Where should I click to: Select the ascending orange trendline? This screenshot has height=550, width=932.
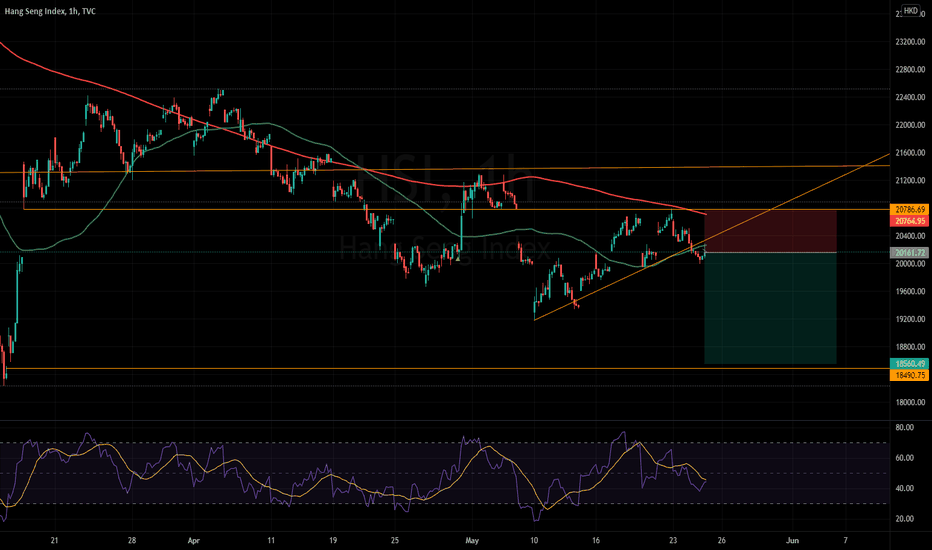pos(713,238)
